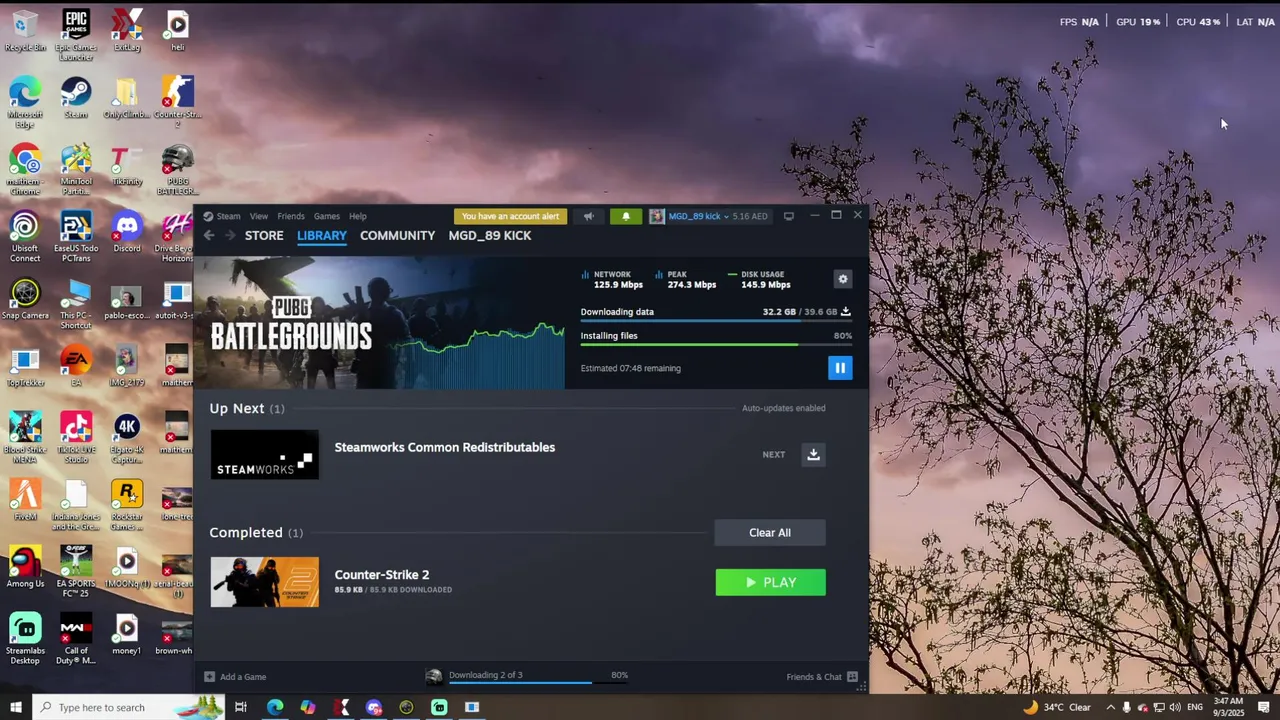Switch to the LIBRARY tab
This screenshot has width=1280, height=720.
click(x=322, y=236)
